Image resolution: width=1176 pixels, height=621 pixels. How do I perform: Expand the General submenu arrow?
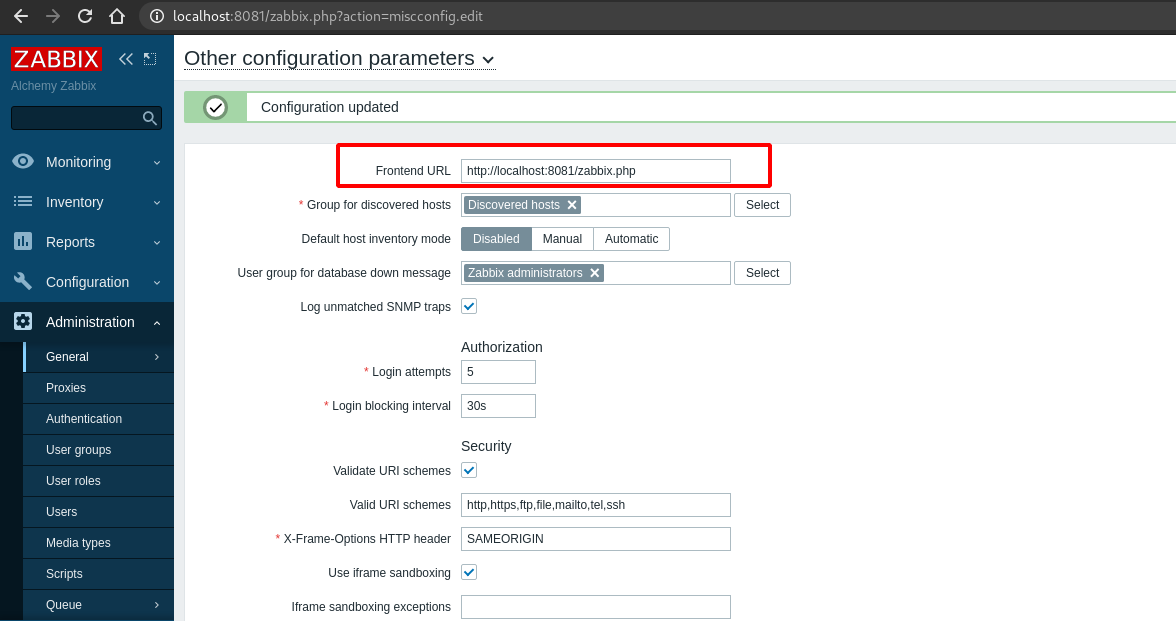pos(157,356)
